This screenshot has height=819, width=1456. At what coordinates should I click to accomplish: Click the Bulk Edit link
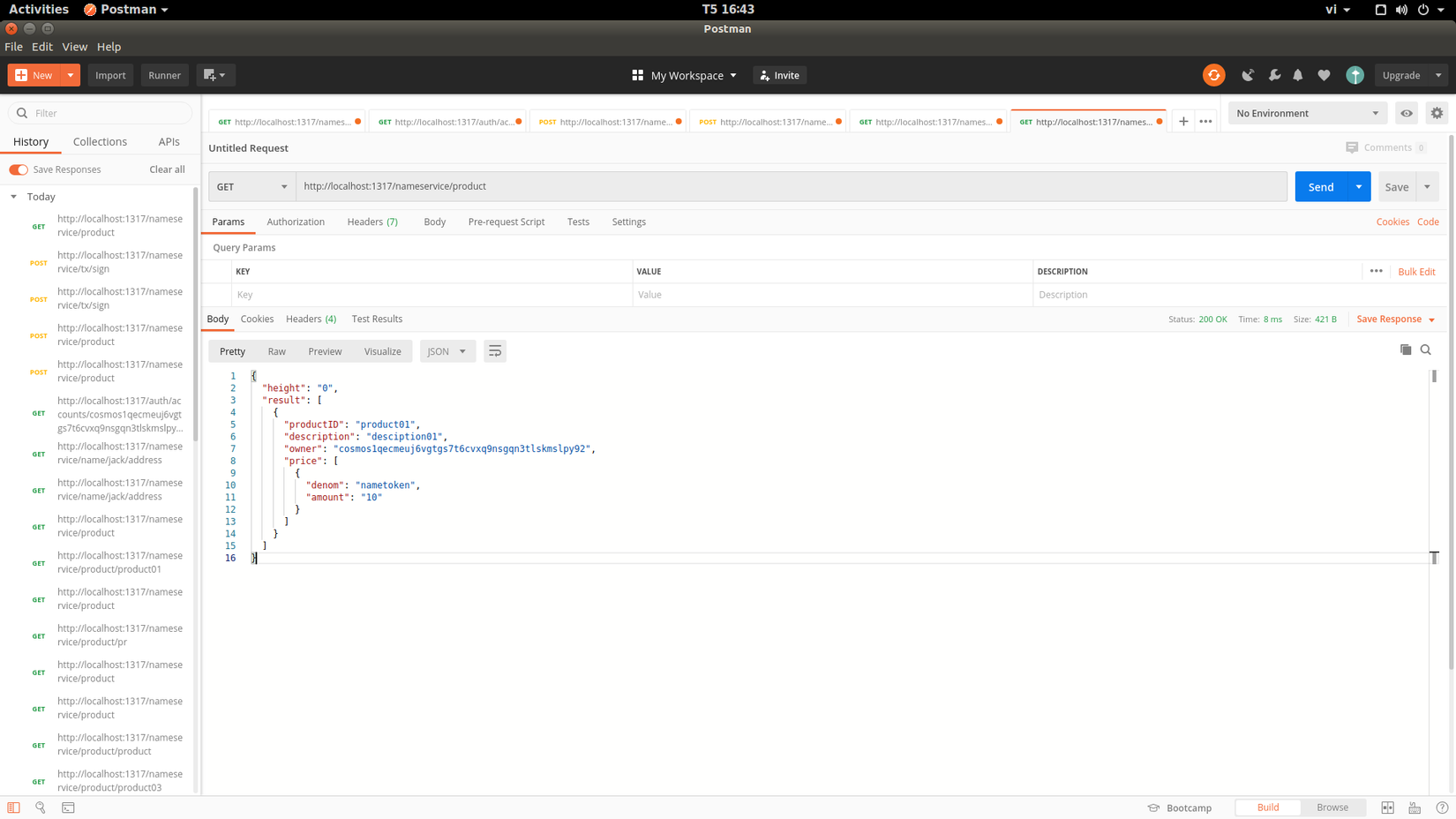coord(1416,272)
